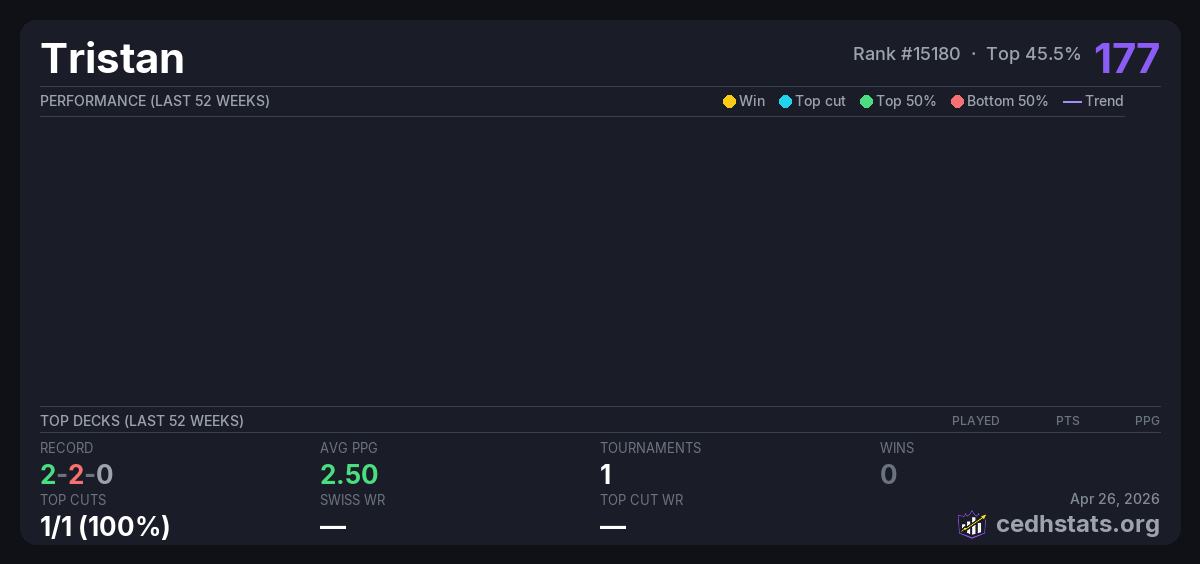The height and width of the screenshot is (564, 1200).
Task: Click the Top Decks (Last 52 Weeks) heading
Action: point(142,421)
